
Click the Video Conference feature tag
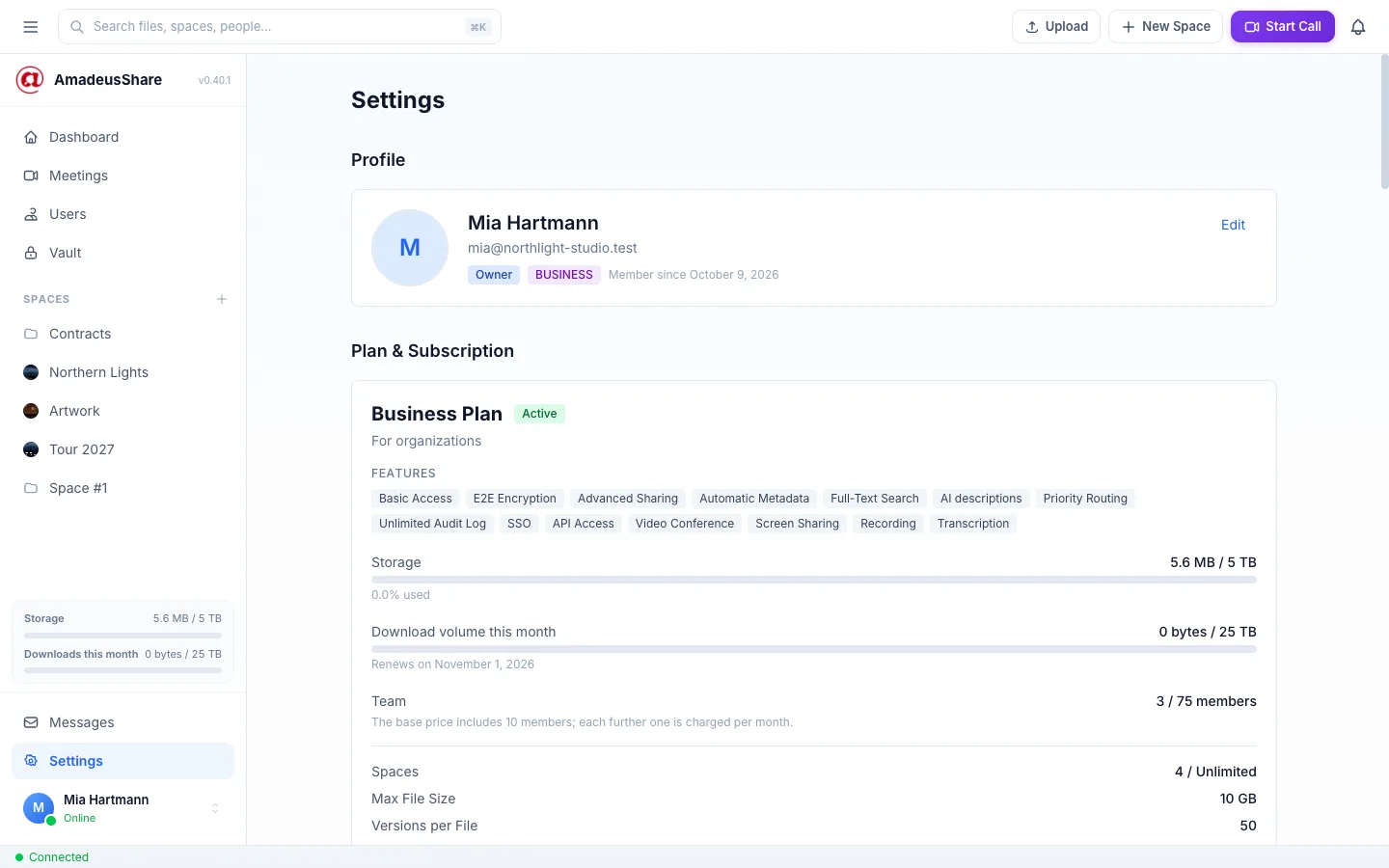[x=685, y=524]
